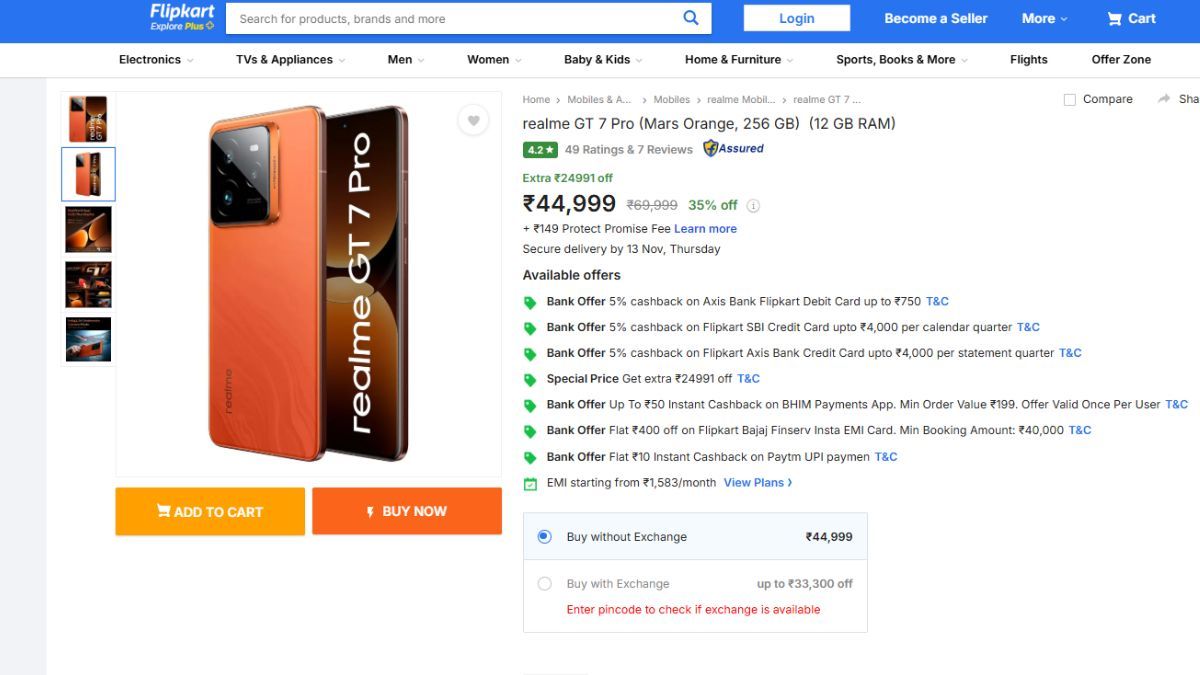Open the Mobiles breadcrumb link
The width and height of the screenshot is (1200, 675).
click(x=672, y=100)
